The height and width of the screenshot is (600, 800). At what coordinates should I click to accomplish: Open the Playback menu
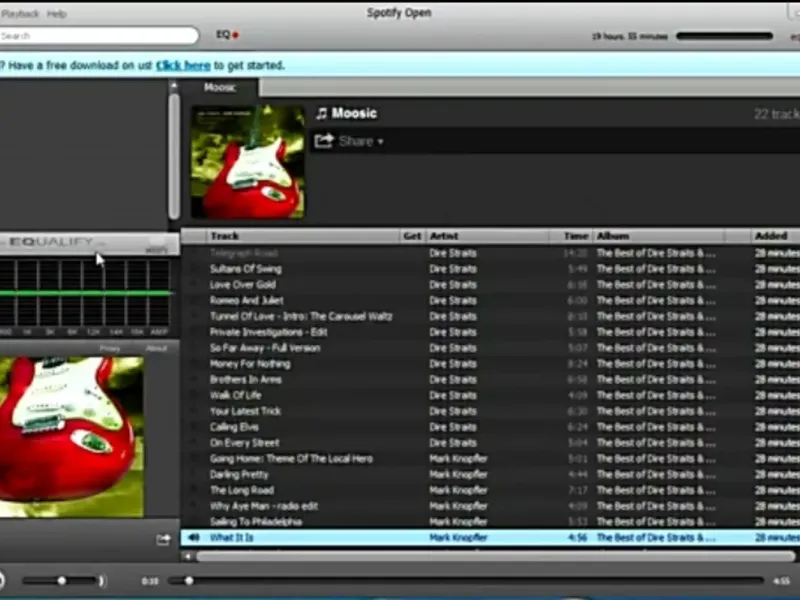(19, 14)
